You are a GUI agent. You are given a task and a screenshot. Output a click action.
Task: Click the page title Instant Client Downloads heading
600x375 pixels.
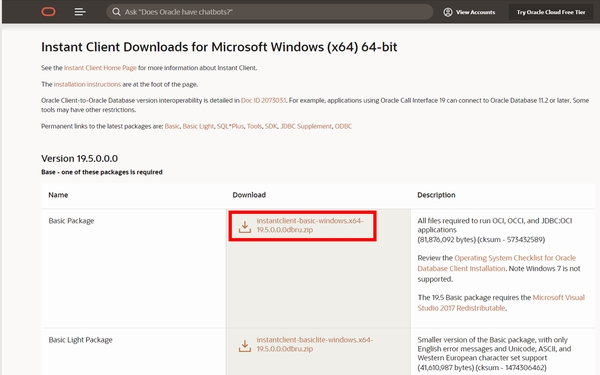[x=219, y=47]
